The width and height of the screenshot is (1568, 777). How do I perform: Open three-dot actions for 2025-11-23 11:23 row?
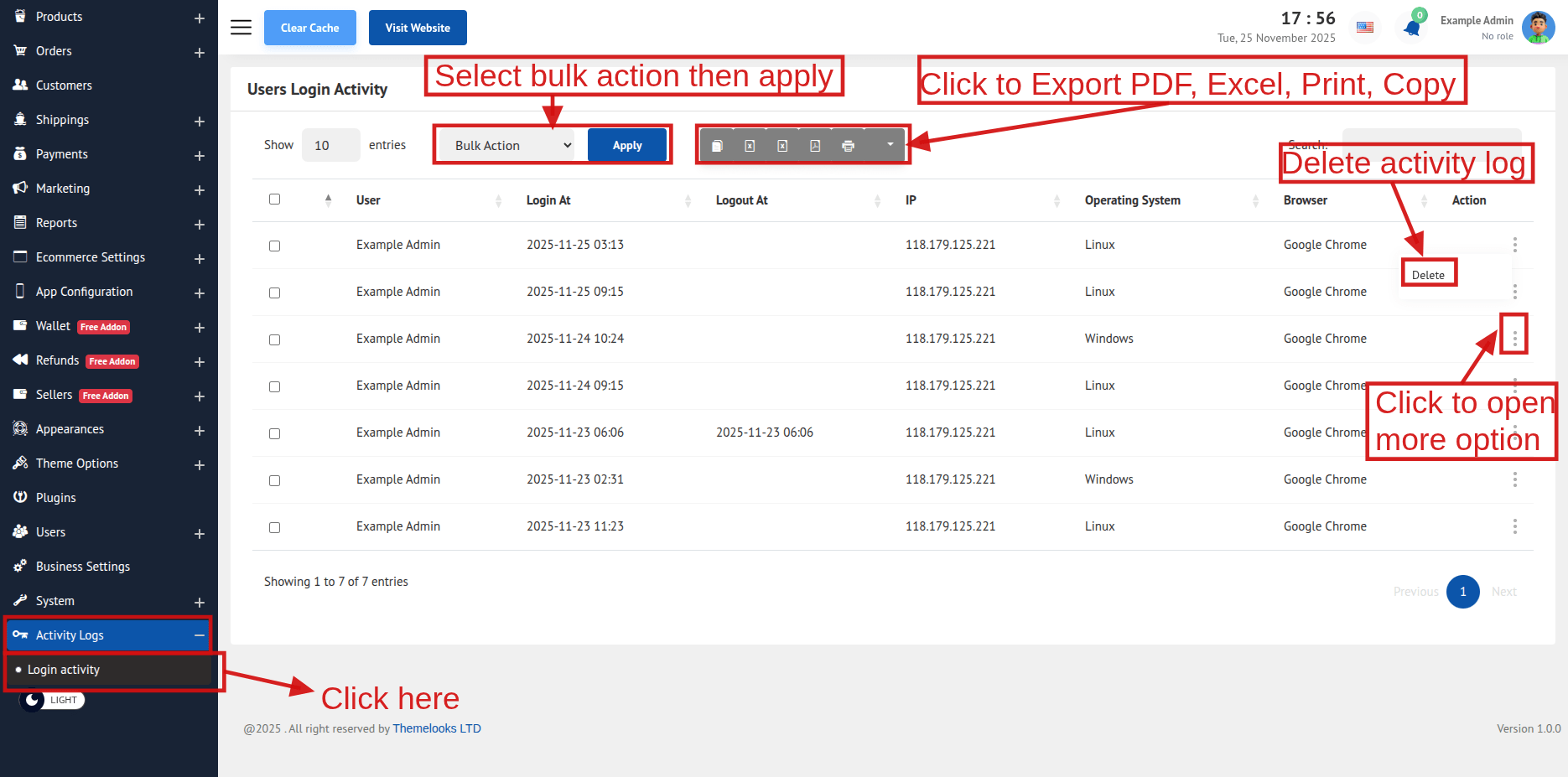1514,526
